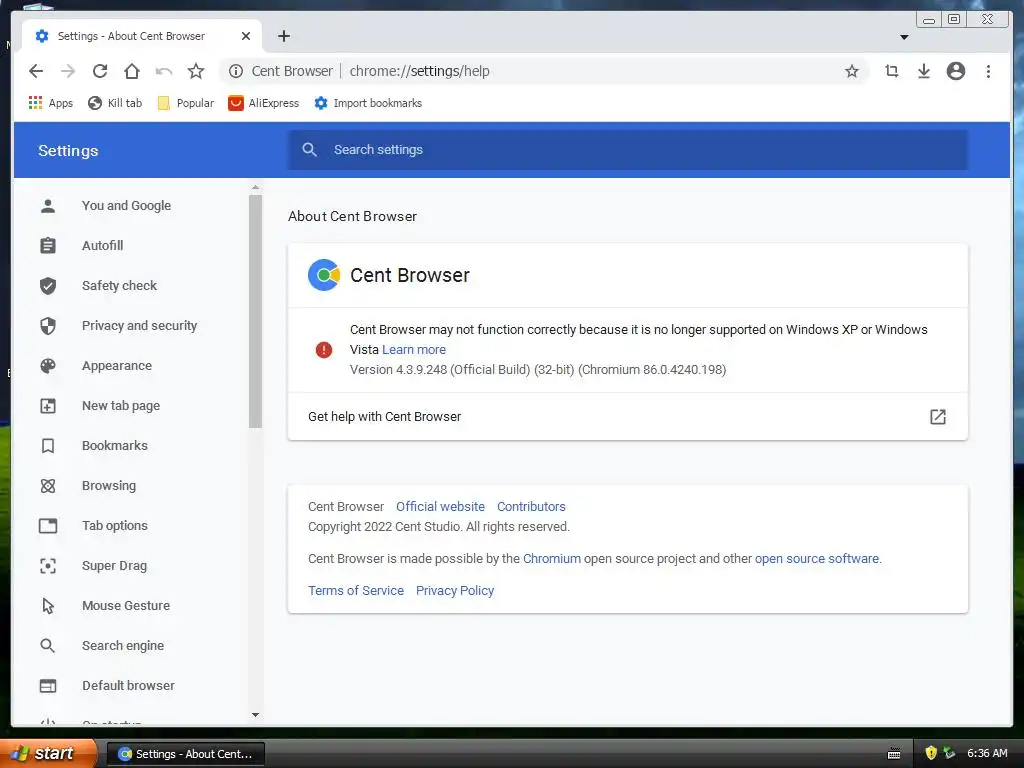Image resolution: width=1024 pixels, height=768 pixels.
Task: Click the Windows start button
Action: 48,754
